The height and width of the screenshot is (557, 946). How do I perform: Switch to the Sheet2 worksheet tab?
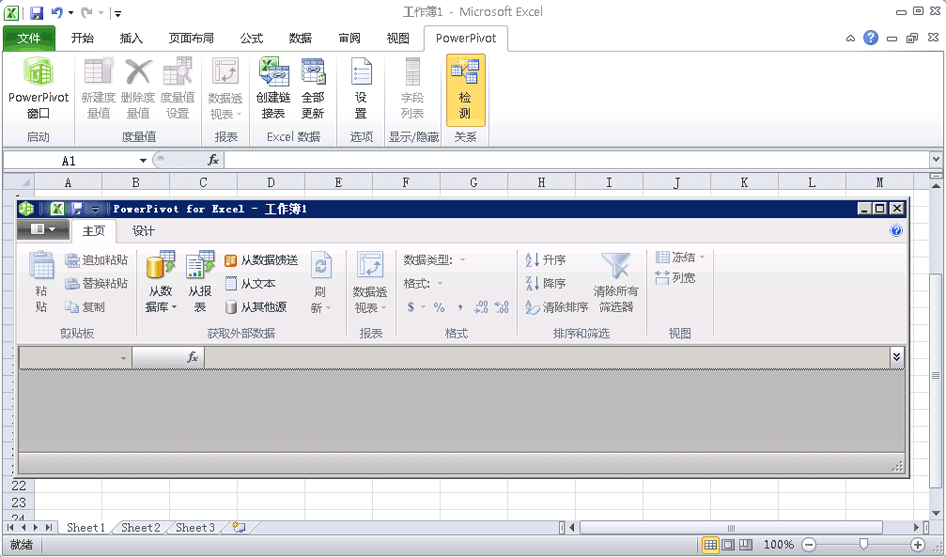(x=141, y=527)
